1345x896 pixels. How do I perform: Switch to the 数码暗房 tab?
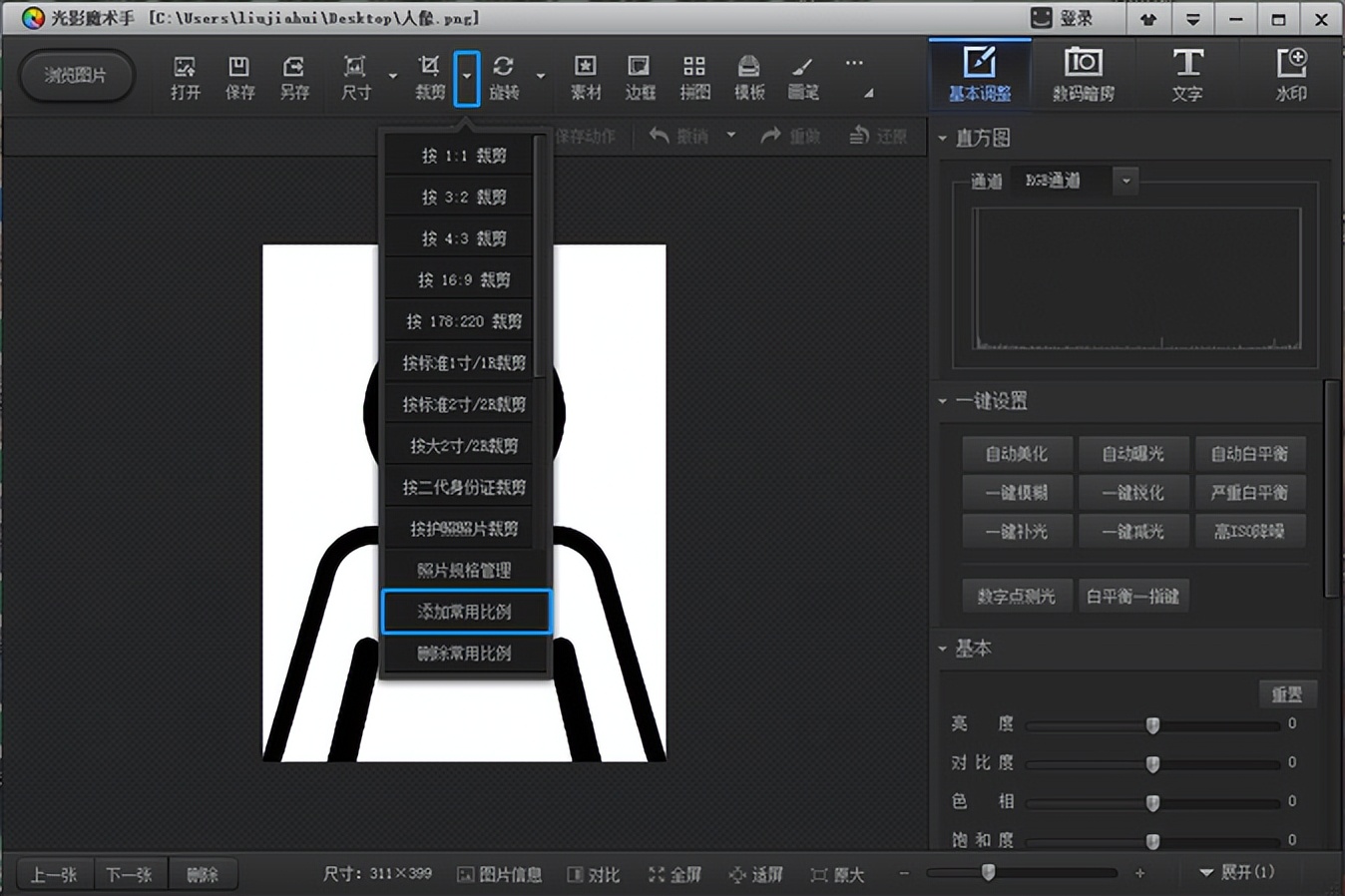click(x=1084, y=75)
